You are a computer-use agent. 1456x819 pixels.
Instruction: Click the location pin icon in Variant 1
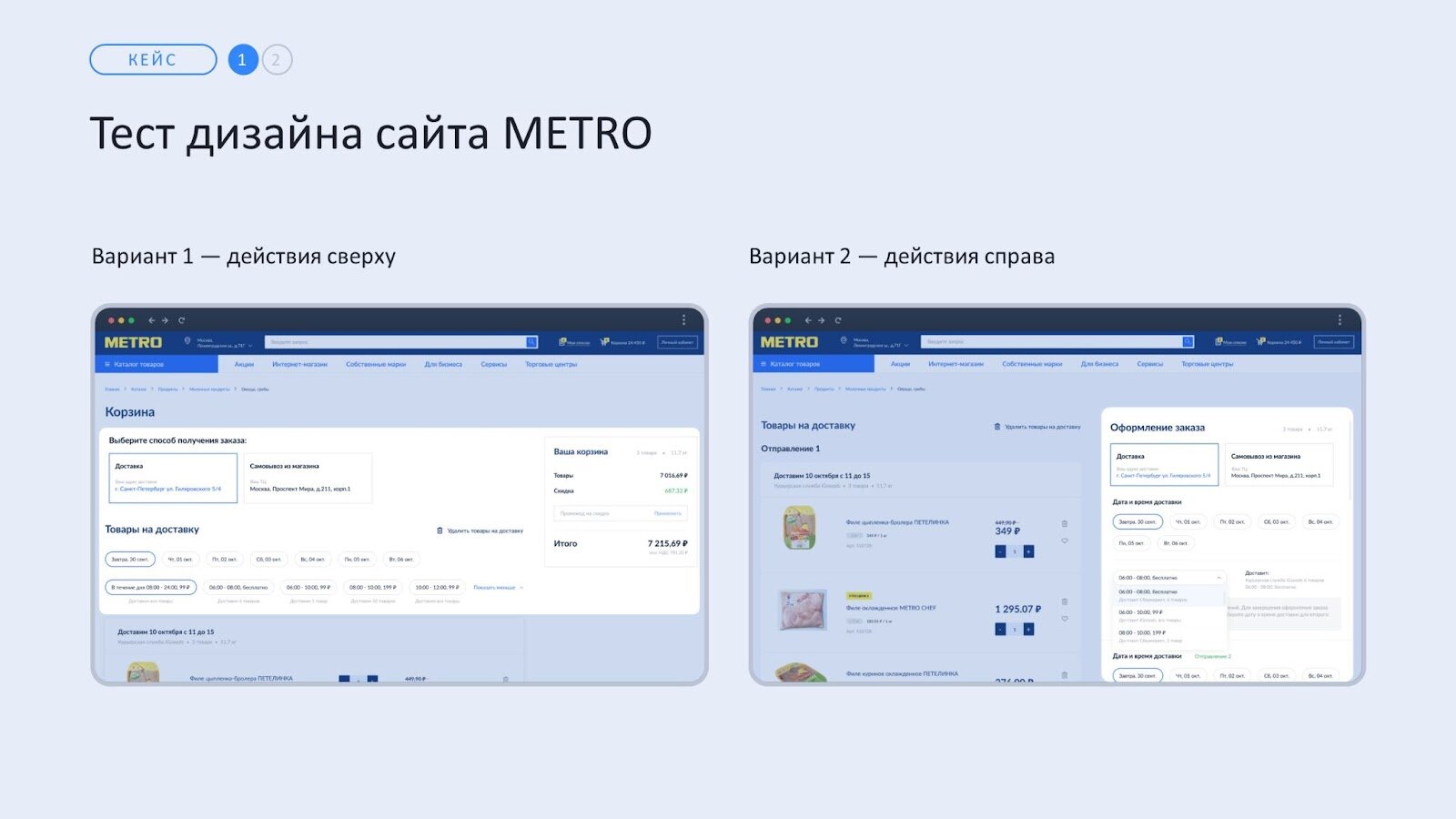coord(187,341)
